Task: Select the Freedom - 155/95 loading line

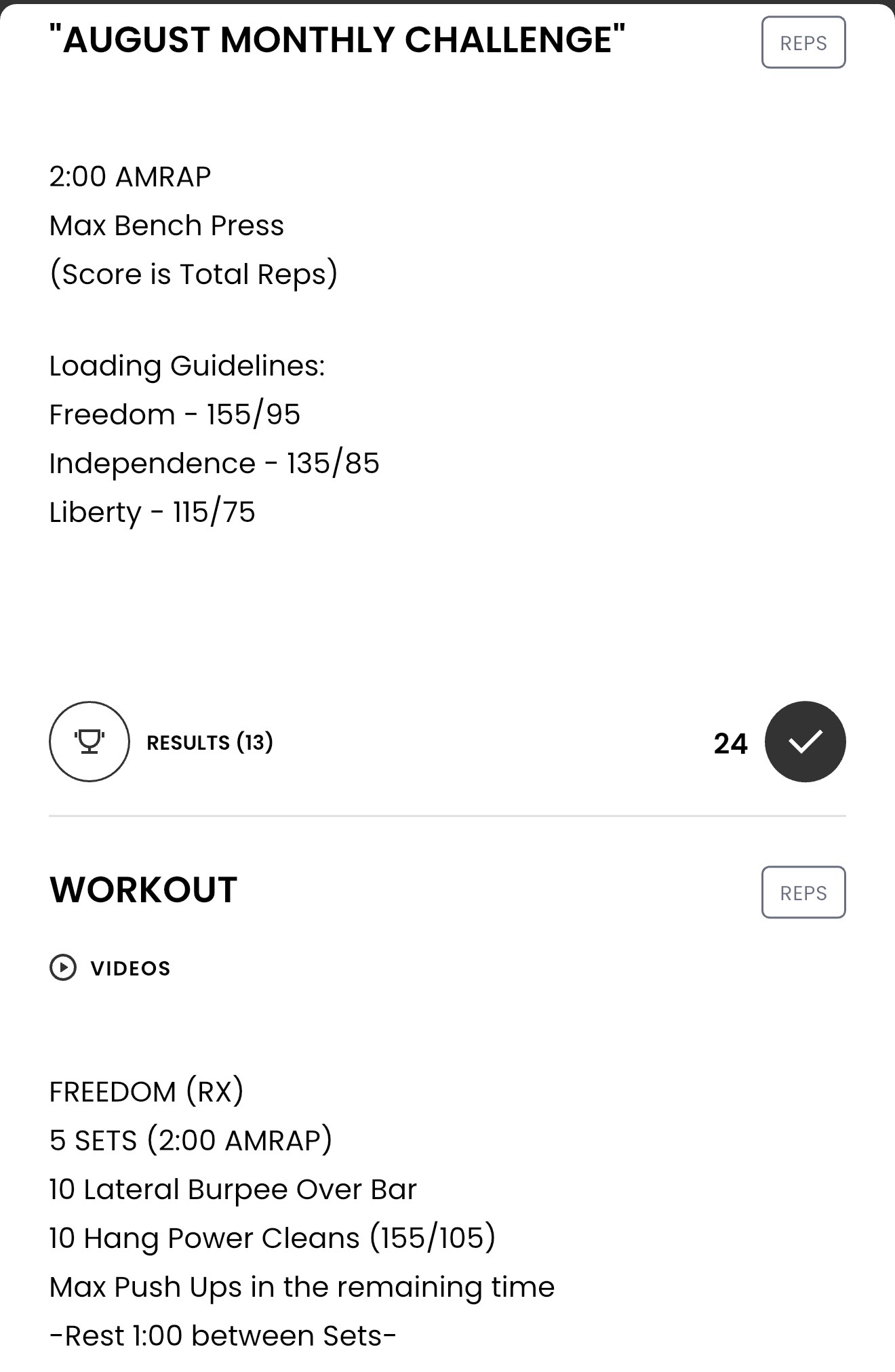Action: (x=175, y=414)
